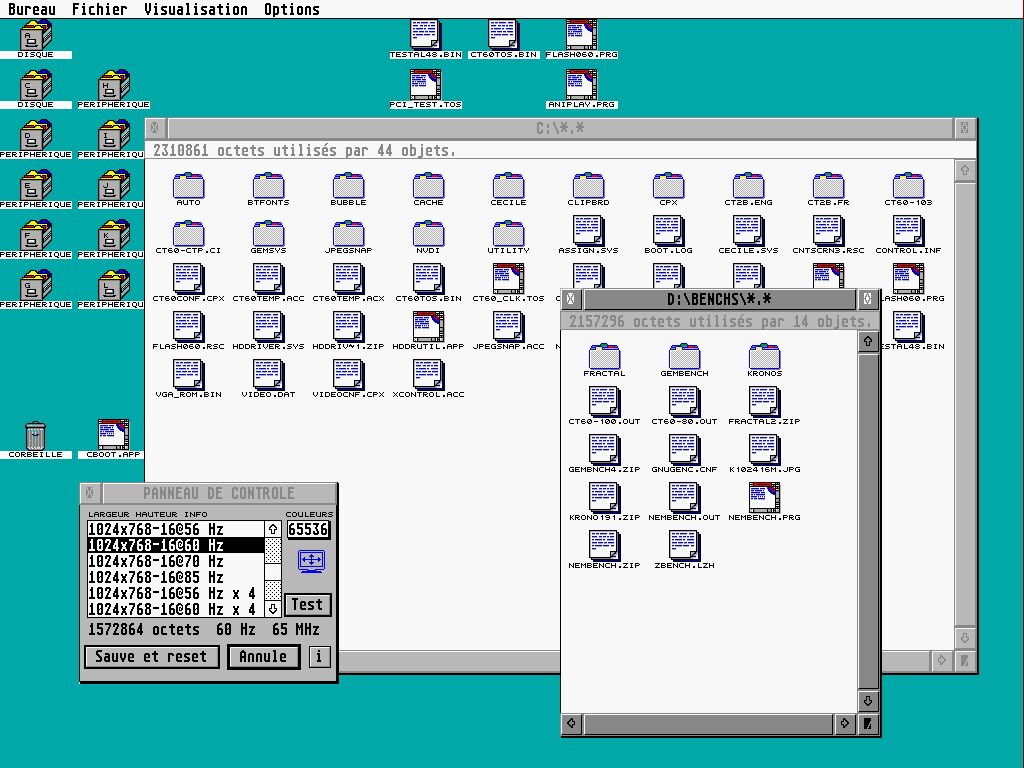Screen dimensions: 1024x768
Task: Select the PCI_TEST.TOS desktop icon
Action: coord(425,84)
